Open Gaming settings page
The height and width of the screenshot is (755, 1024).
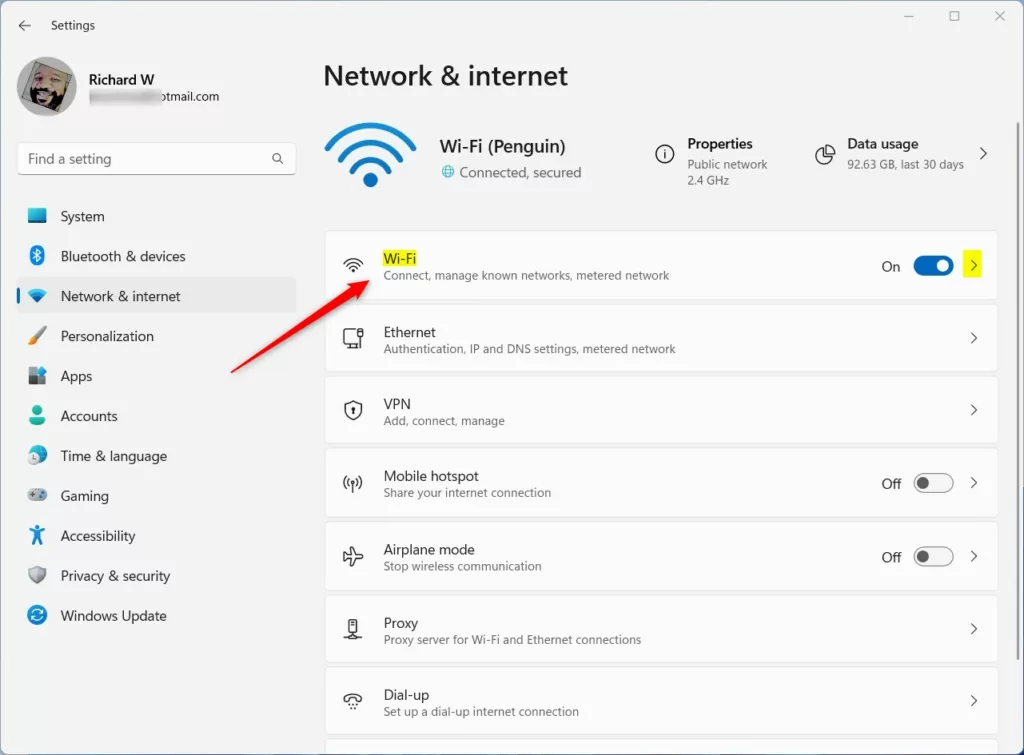pyautogui.click(x=157, y=496)
